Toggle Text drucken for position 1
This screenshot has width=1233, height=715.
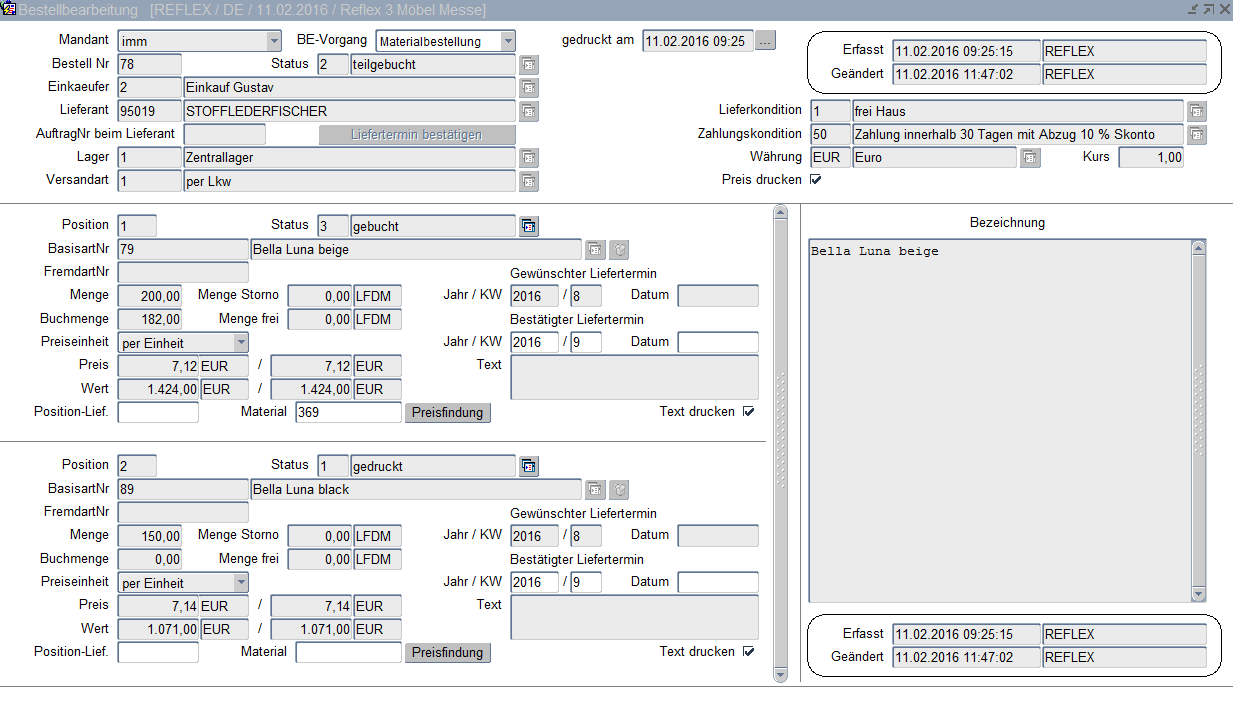tap(748, 412)
